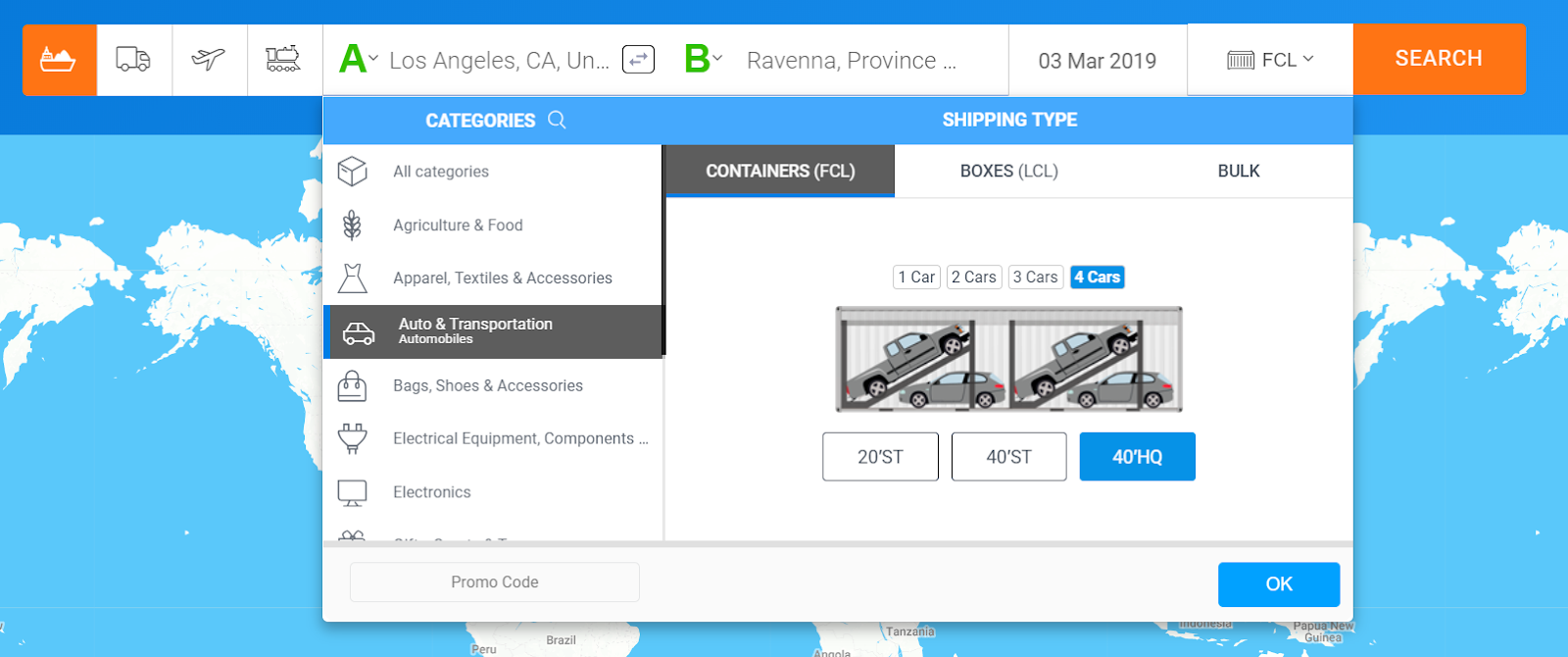Click the All categories cube icon

[353, 172]
